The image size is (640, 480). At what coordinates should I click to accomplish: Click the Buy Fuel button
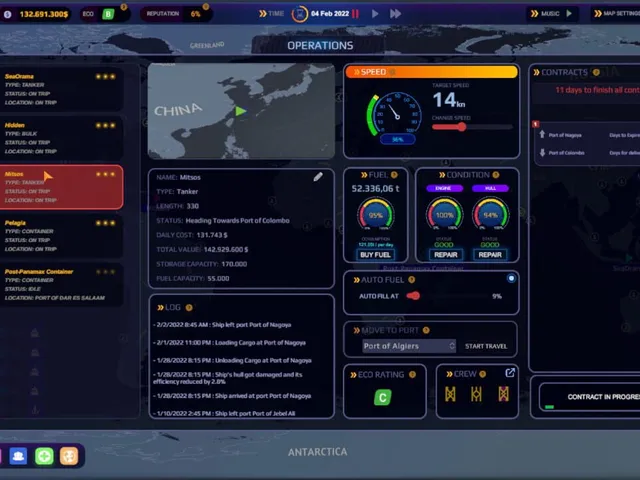(x=375, y=255)
